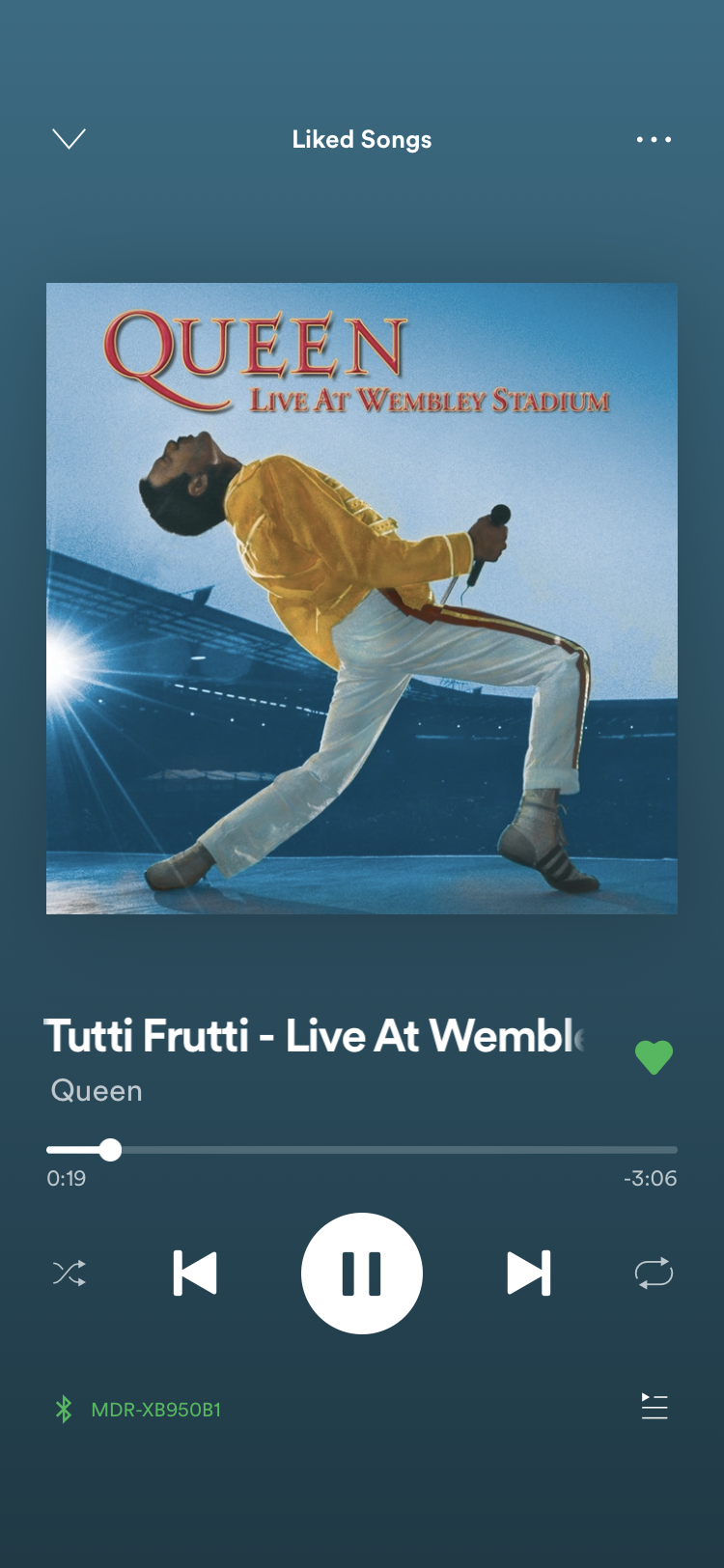
Task: Pause the current song
Action: tap(362, 1274)
